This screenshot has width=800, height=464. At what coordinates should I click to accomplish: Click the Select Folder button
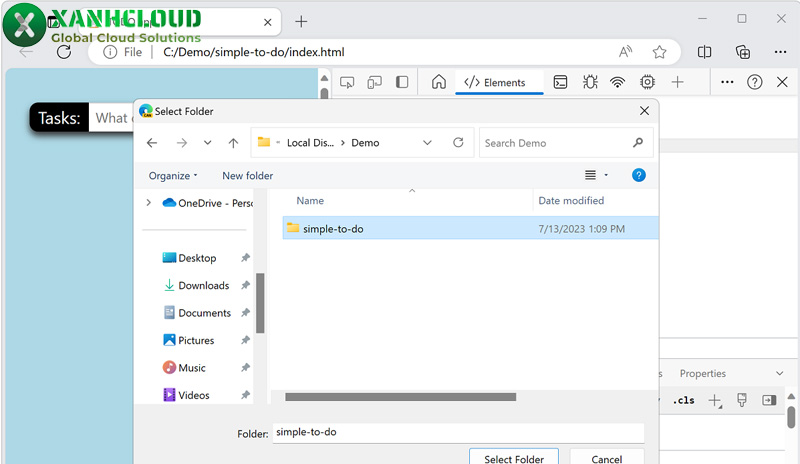point(514,459)
